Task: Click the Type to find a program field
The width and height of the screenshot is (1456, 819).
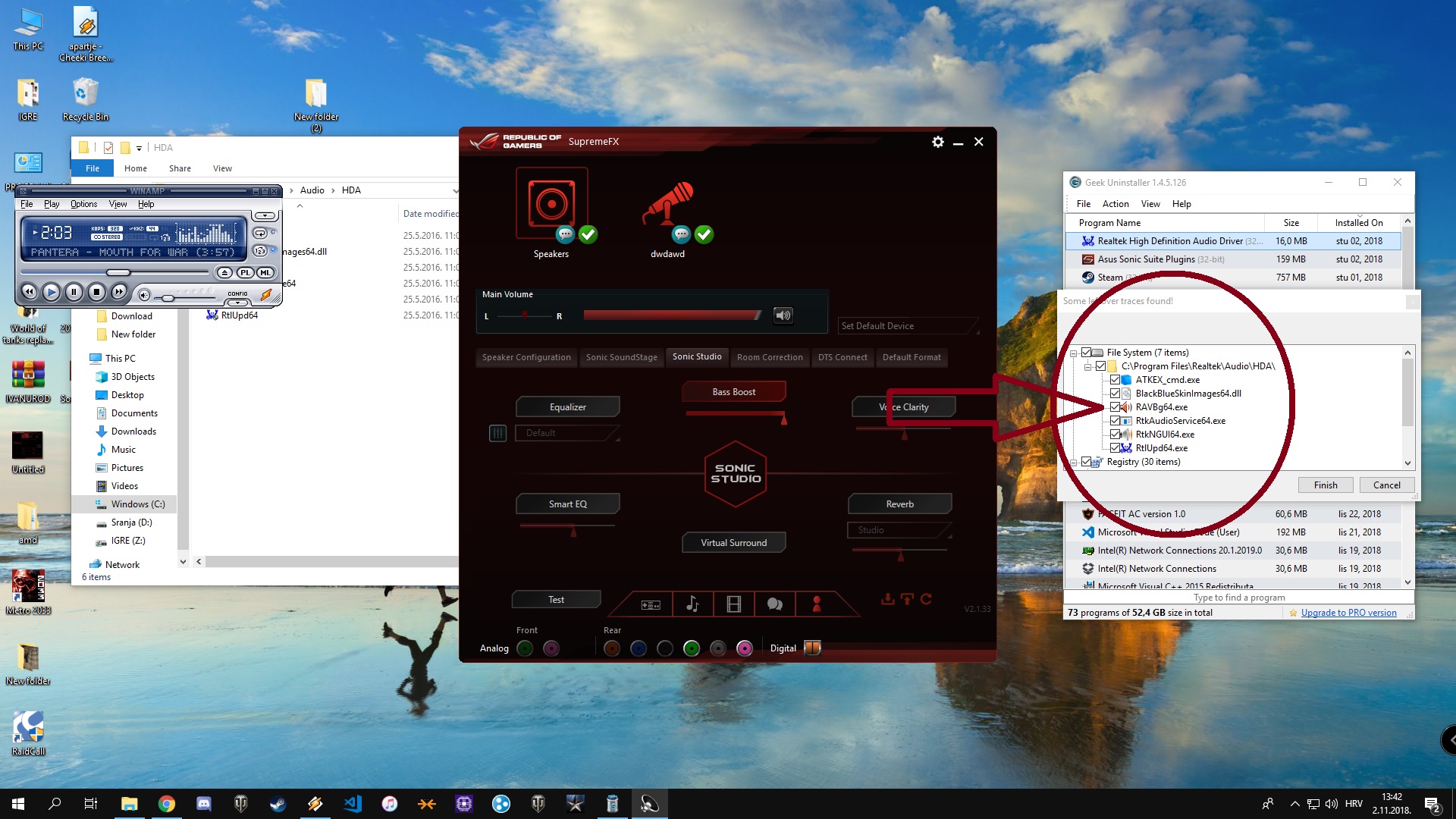Action: (x=1239, y=598)
